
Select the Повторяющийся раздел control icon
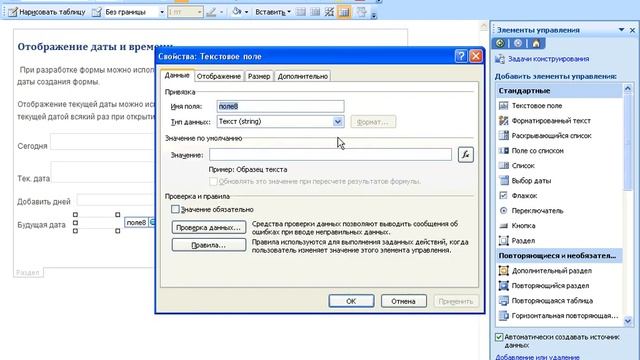[504, 286]
